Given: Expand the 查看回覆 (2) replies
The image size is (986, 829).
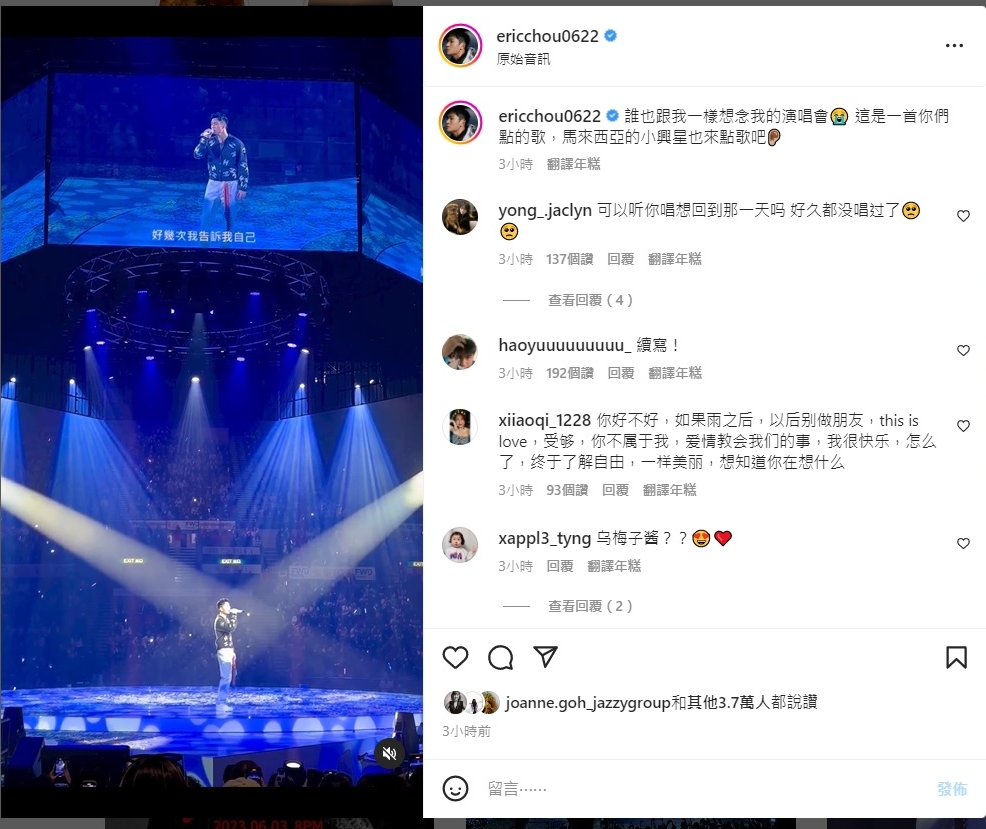Looking at the screenshot, I should [590, 606].
